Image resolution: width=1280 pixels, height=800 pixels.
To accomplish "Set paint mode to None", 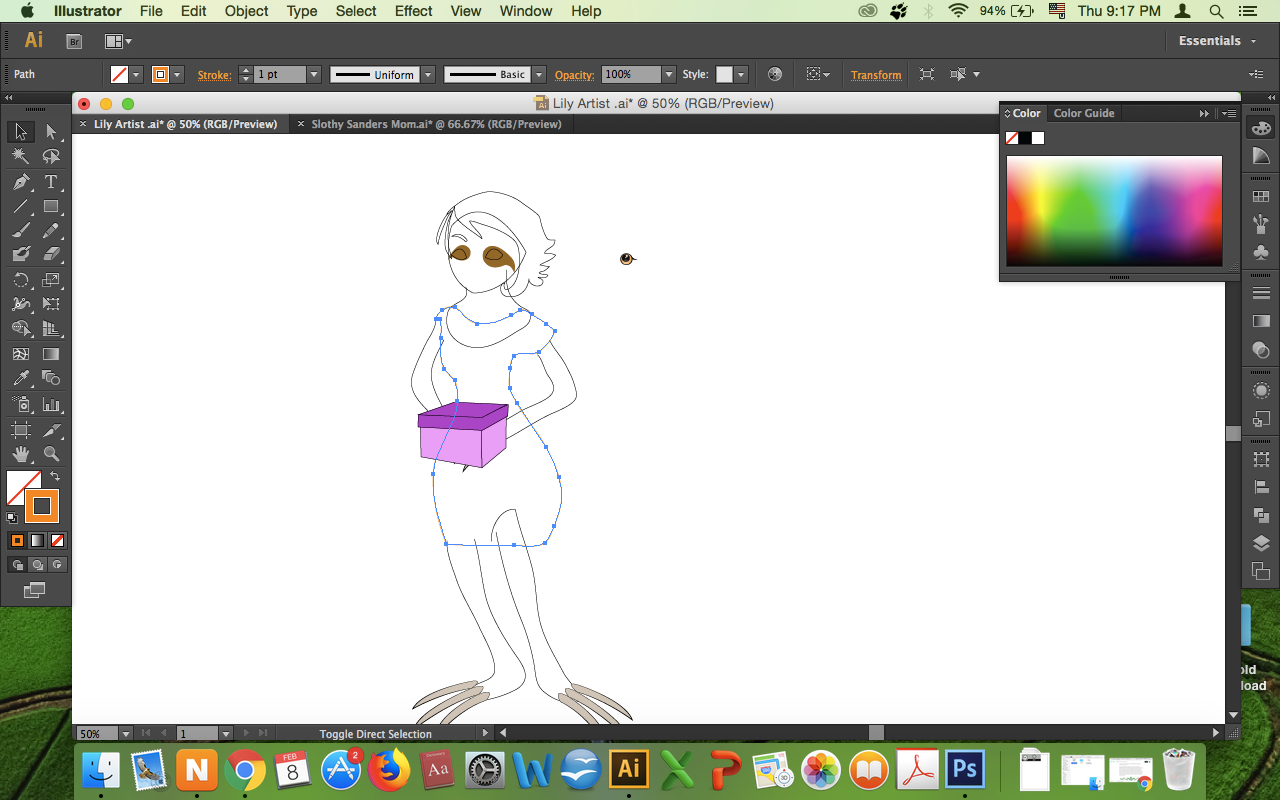I will (x=58, y=540).
